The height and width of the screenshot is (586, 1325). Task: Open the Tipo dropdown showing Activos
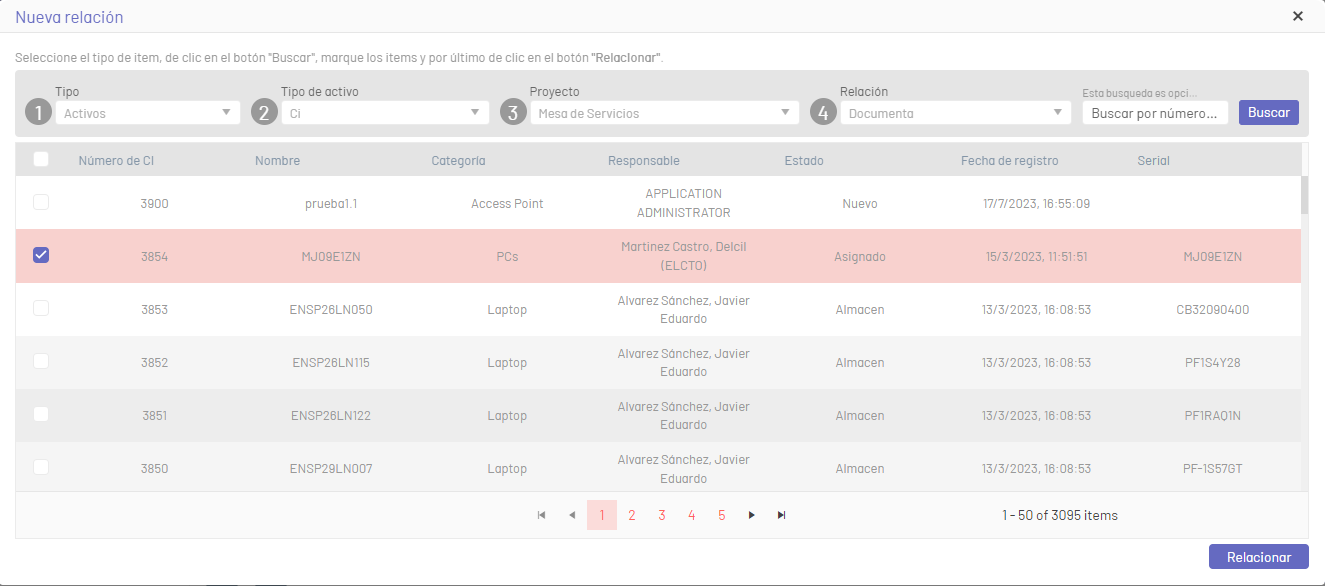148,113
